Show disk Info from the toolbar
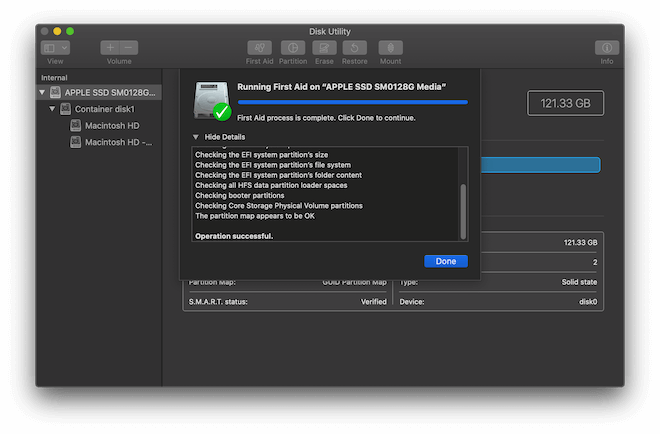The image size is (660, 434). 607,48
